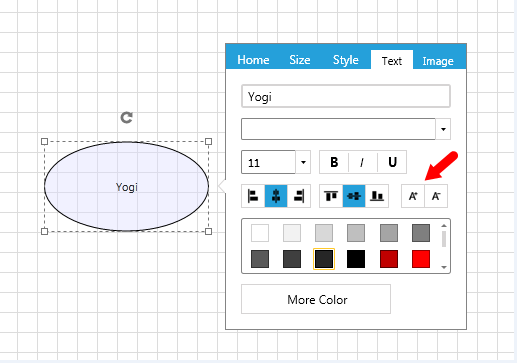Switch to the Size tab
Image resolution: width=517 pixels, height=363 pixels.
click(300, 60)
